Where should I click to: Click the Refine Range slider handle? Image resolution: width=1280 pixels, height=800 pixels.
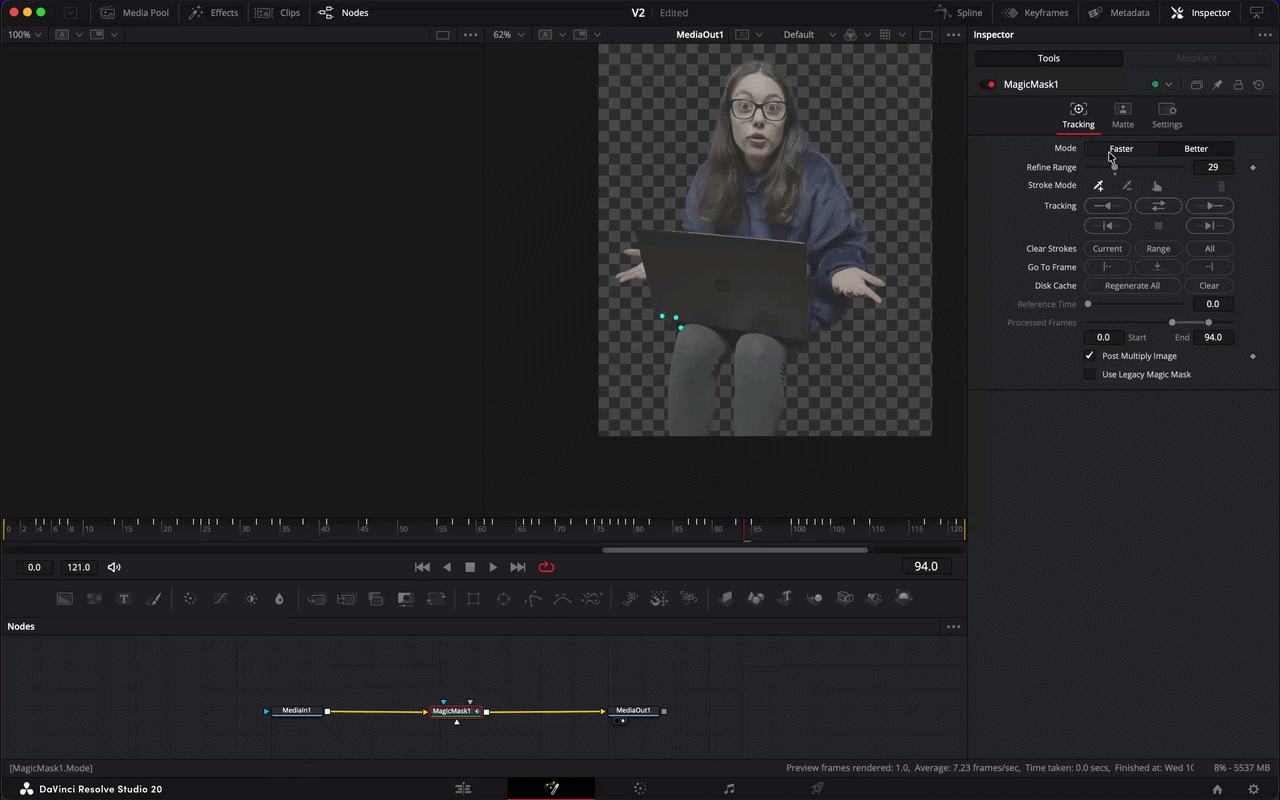tap(1115, 168)
